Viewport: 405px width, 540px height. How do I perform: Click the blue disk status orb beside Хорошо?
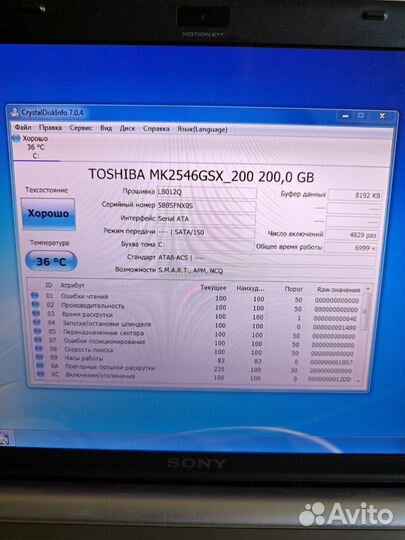(16, 138)
